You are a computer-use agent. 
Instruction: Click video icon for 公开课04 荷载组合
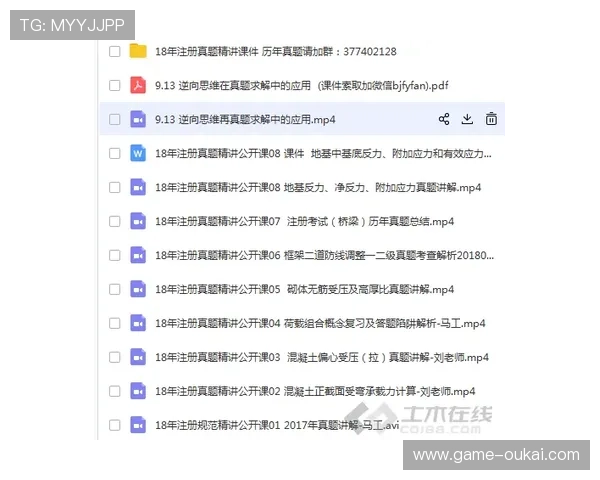pos(138,323)
